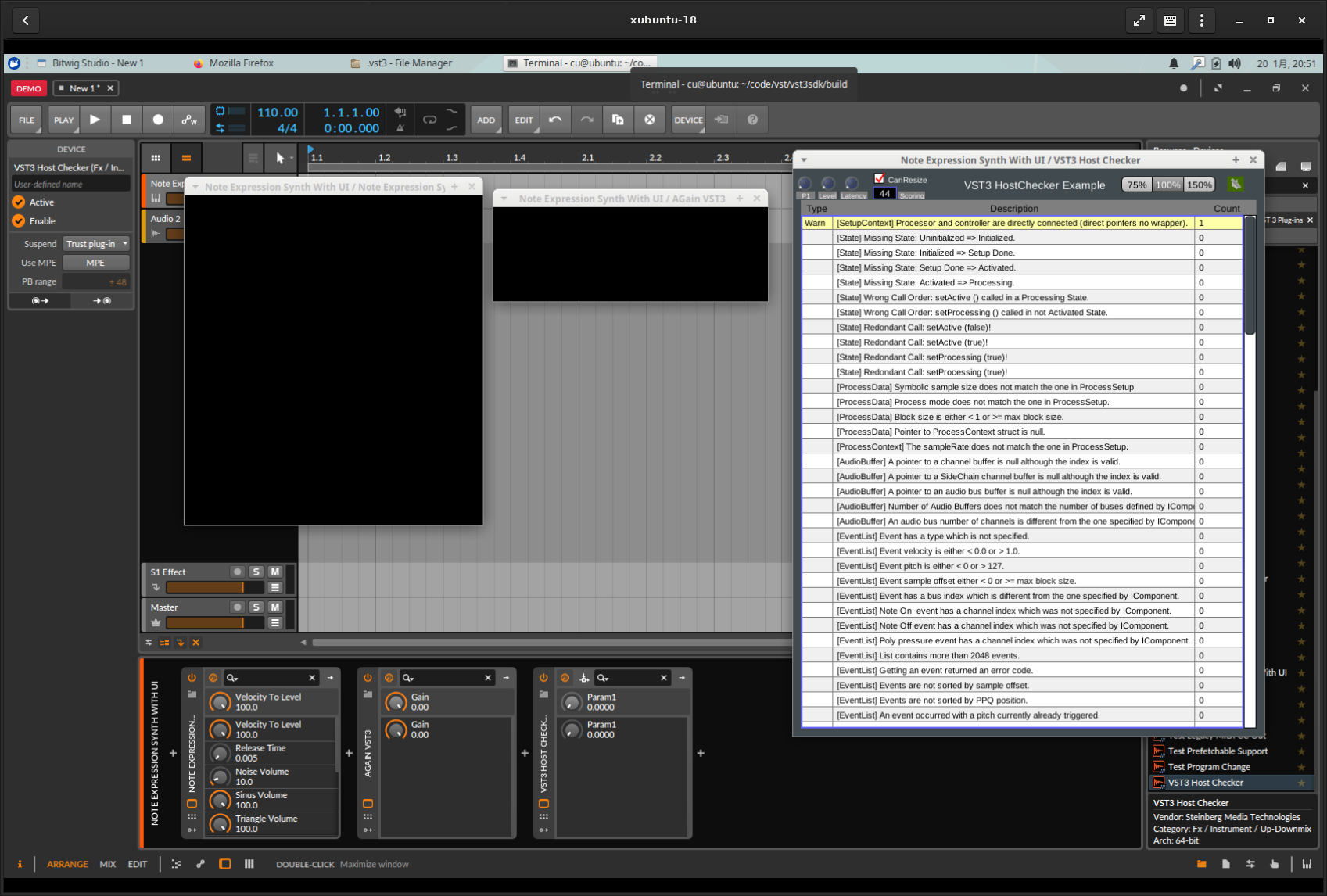The height and width of the screenshot is (896, 1327).
Task: Open the ADD menu
Action: coord(486,120)
